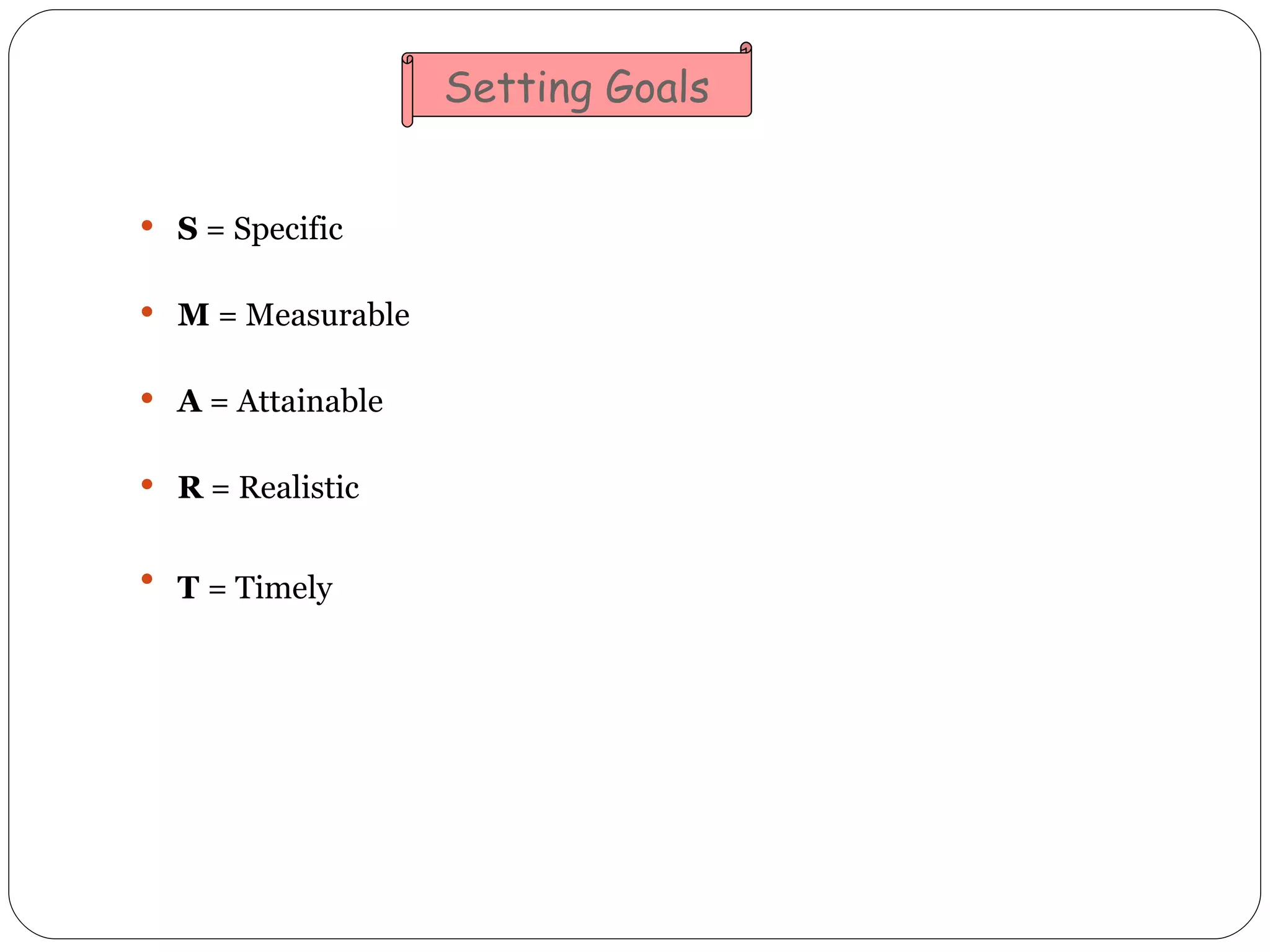Select the bold letter T
This screenshot has width=1270, height=952.
click(x=189, y=588)
